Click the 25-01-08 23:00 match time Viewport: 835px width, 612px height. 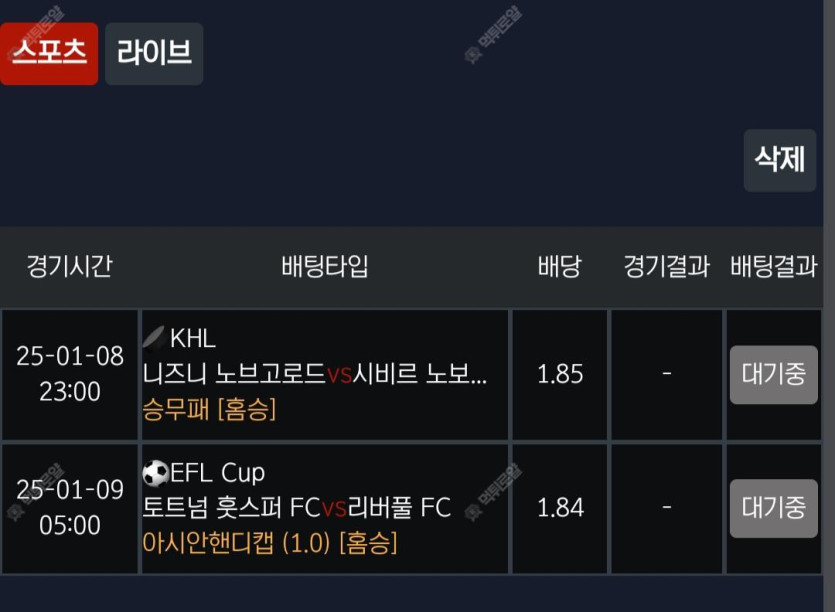pyautogui.click(x=70, y=374)
